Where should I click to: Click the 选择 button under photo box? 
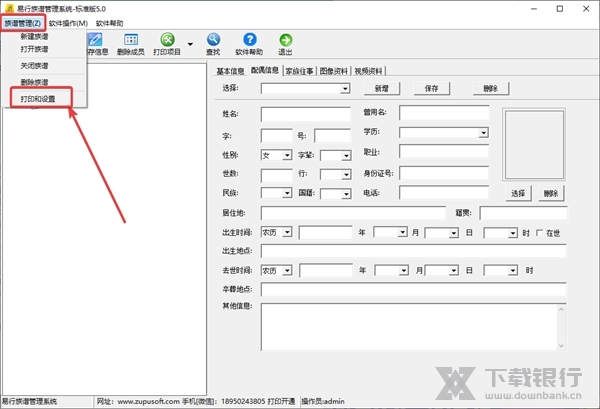pos(518,194)
